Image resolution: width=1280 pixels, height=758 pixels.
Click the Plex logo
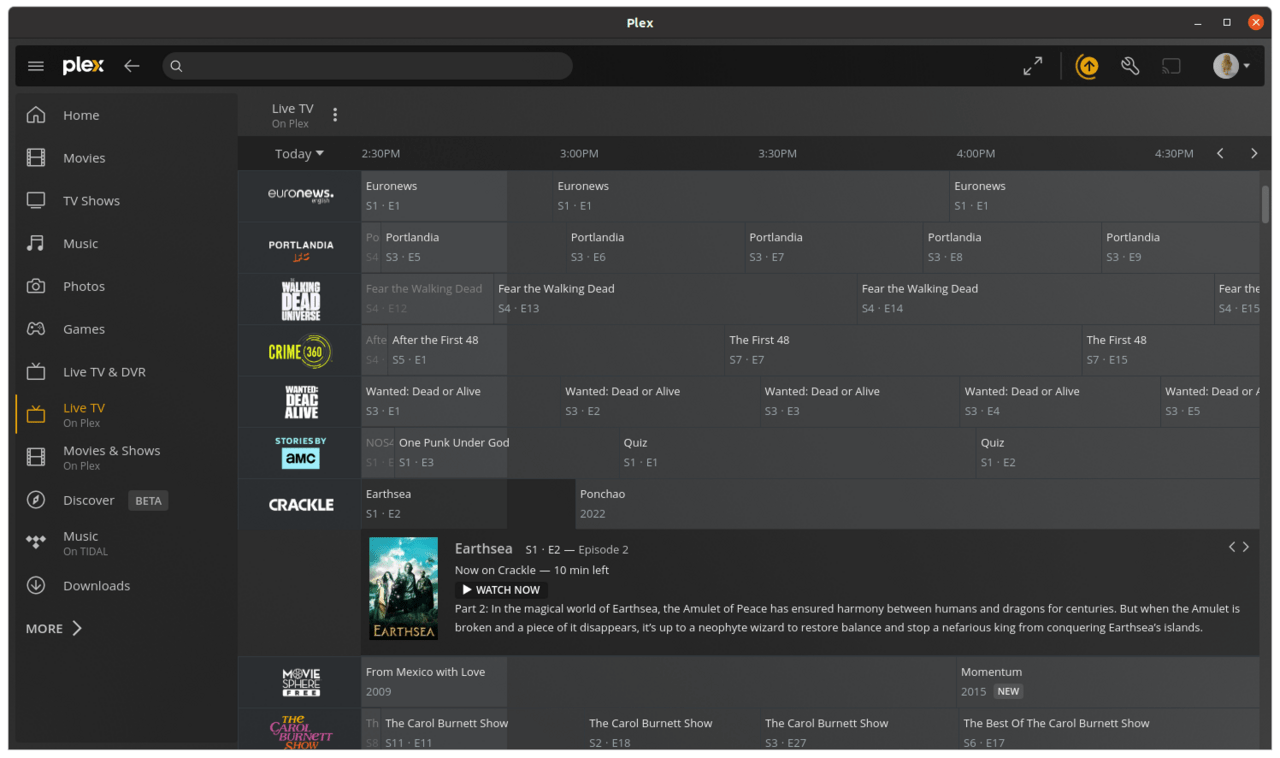pyautogui.click(x=83, y=66)
